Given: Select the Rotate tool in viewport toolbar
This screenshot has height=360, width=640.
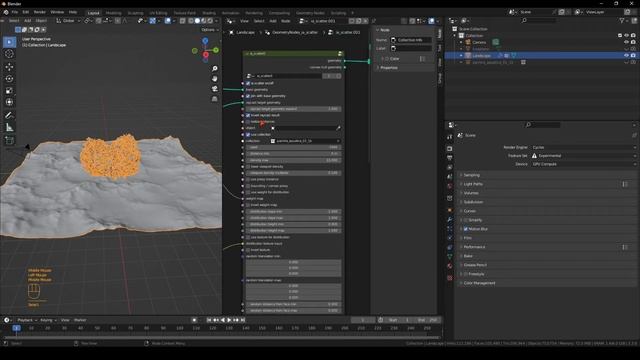Looking at the screenshot, I should coord(9,78).
